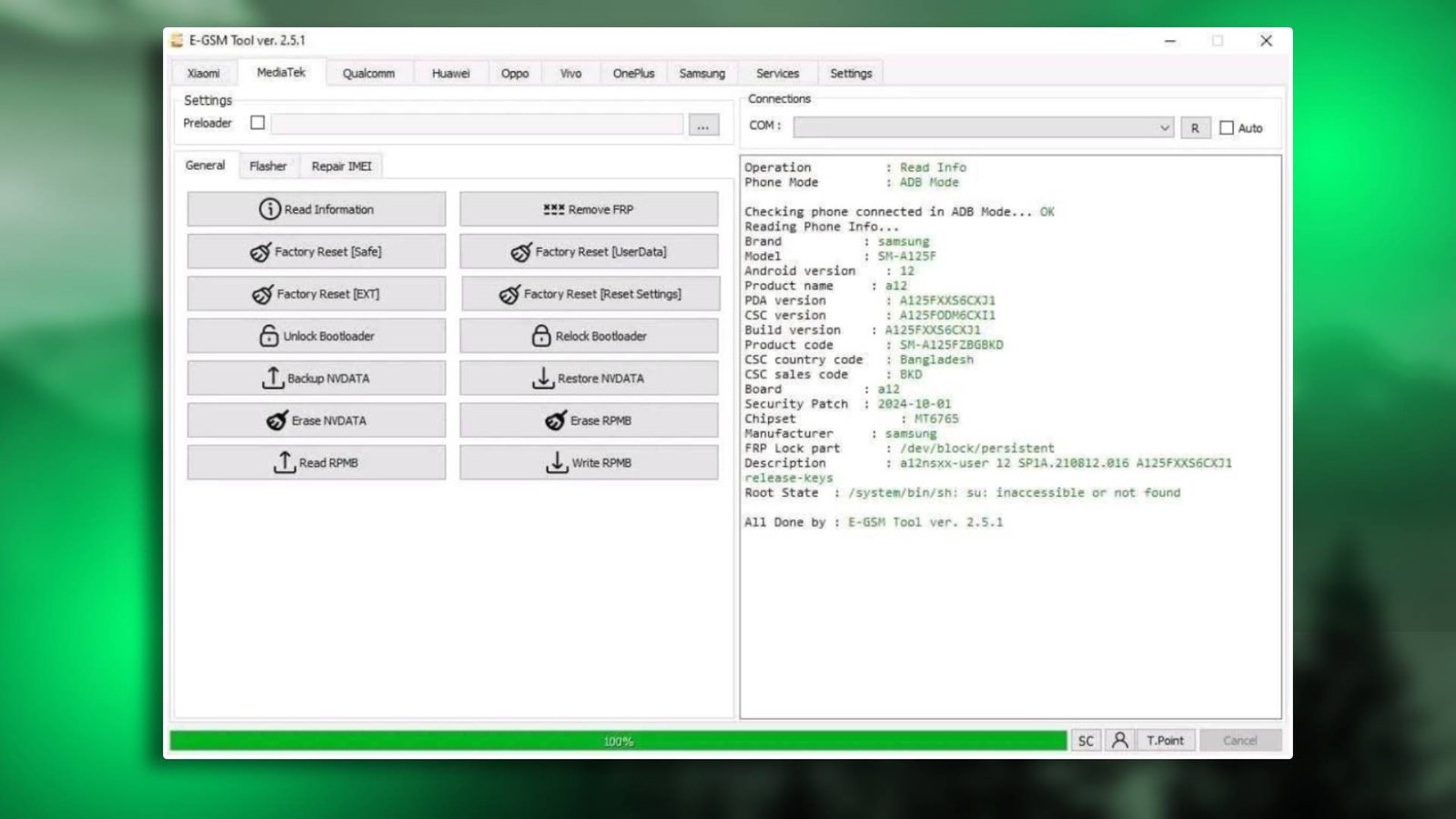The width and height of the screenshot is (1456, 819).
Task: Click the Remove FRP icon
Action: click(x=553, y=208)
